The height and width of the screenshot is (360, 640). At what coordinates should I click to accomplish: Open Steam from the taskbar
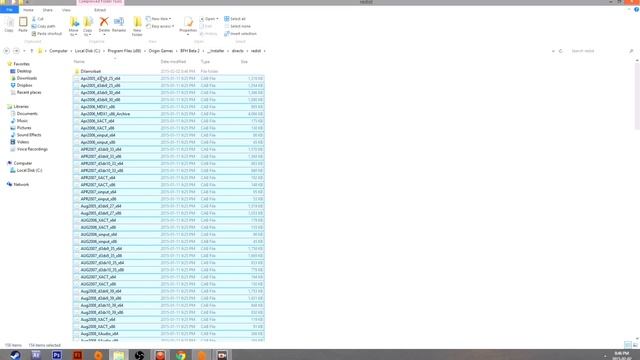coord(16,355)
